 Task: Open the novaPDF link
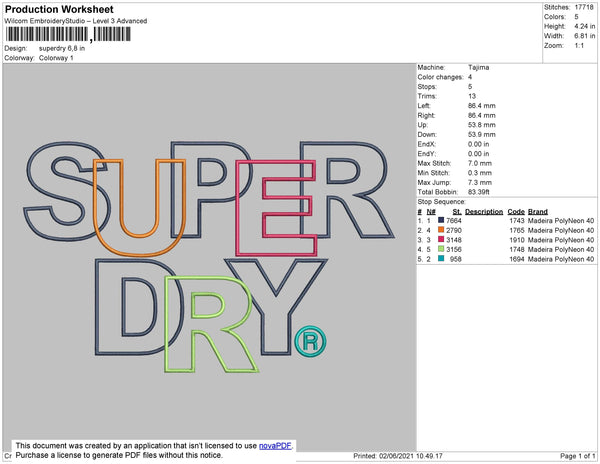click(275, 446)
